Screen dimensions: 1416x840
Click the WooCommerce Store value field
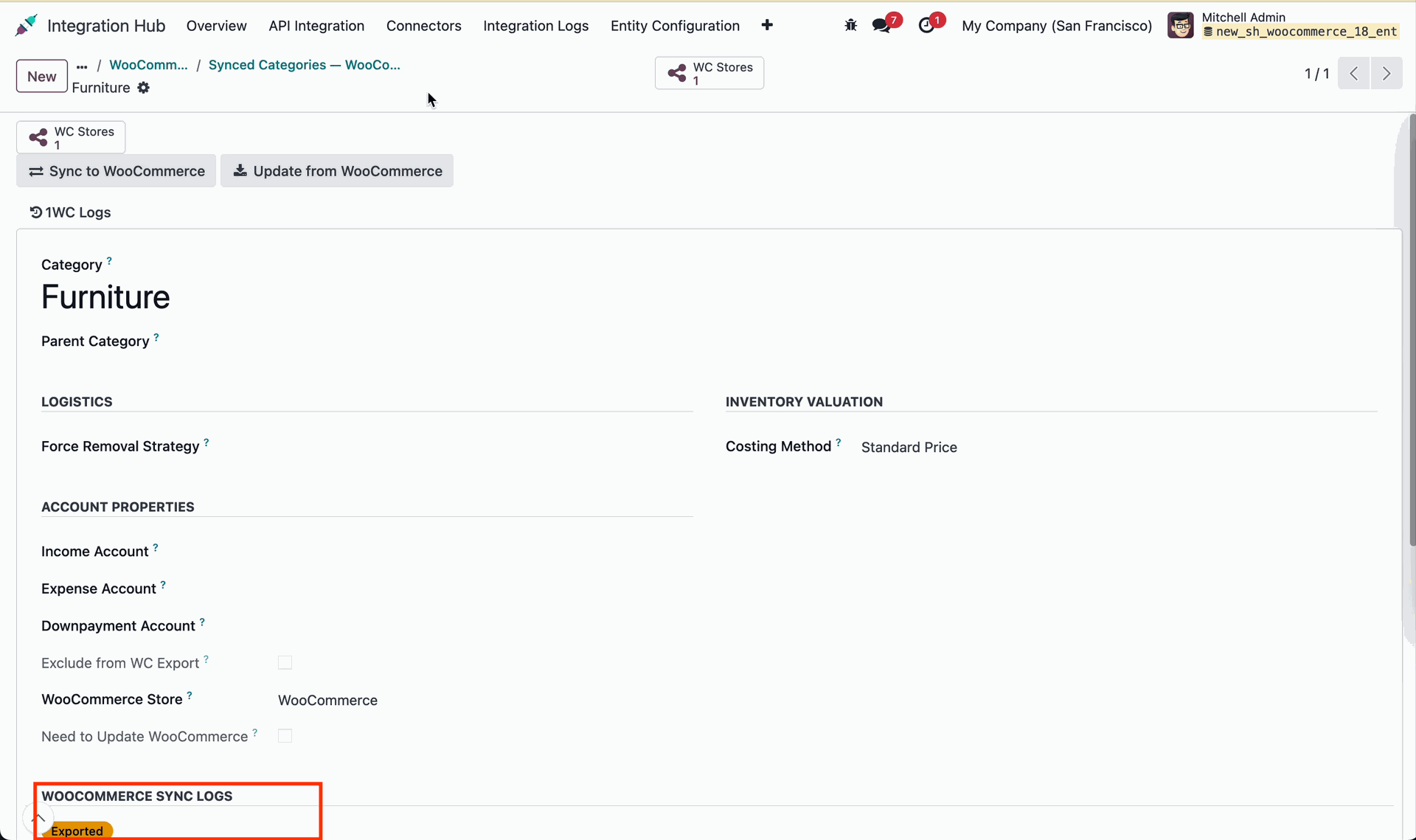(x=327, y=700)
